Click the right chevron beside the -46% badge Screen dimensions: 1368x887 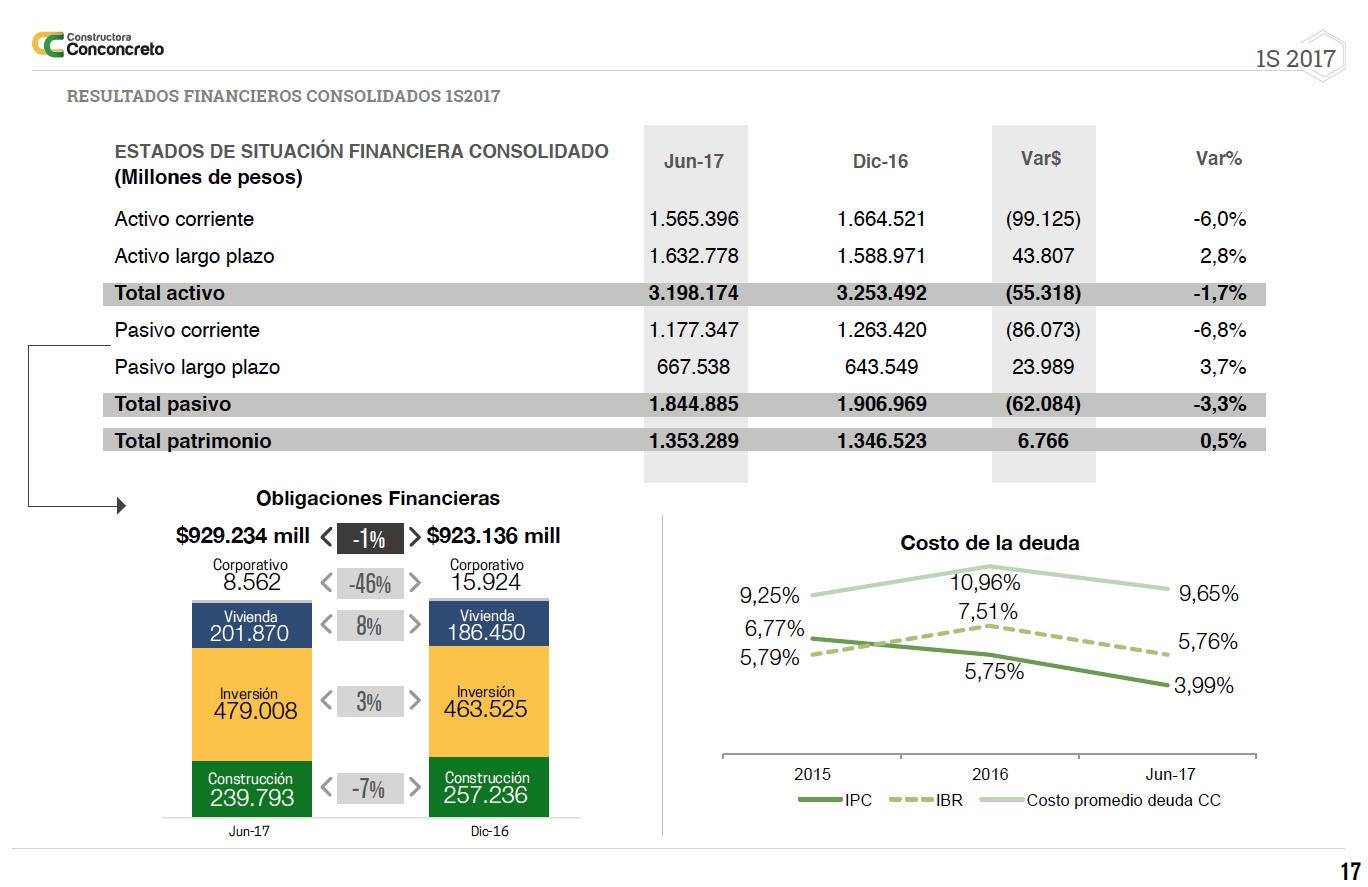point(413,582)
